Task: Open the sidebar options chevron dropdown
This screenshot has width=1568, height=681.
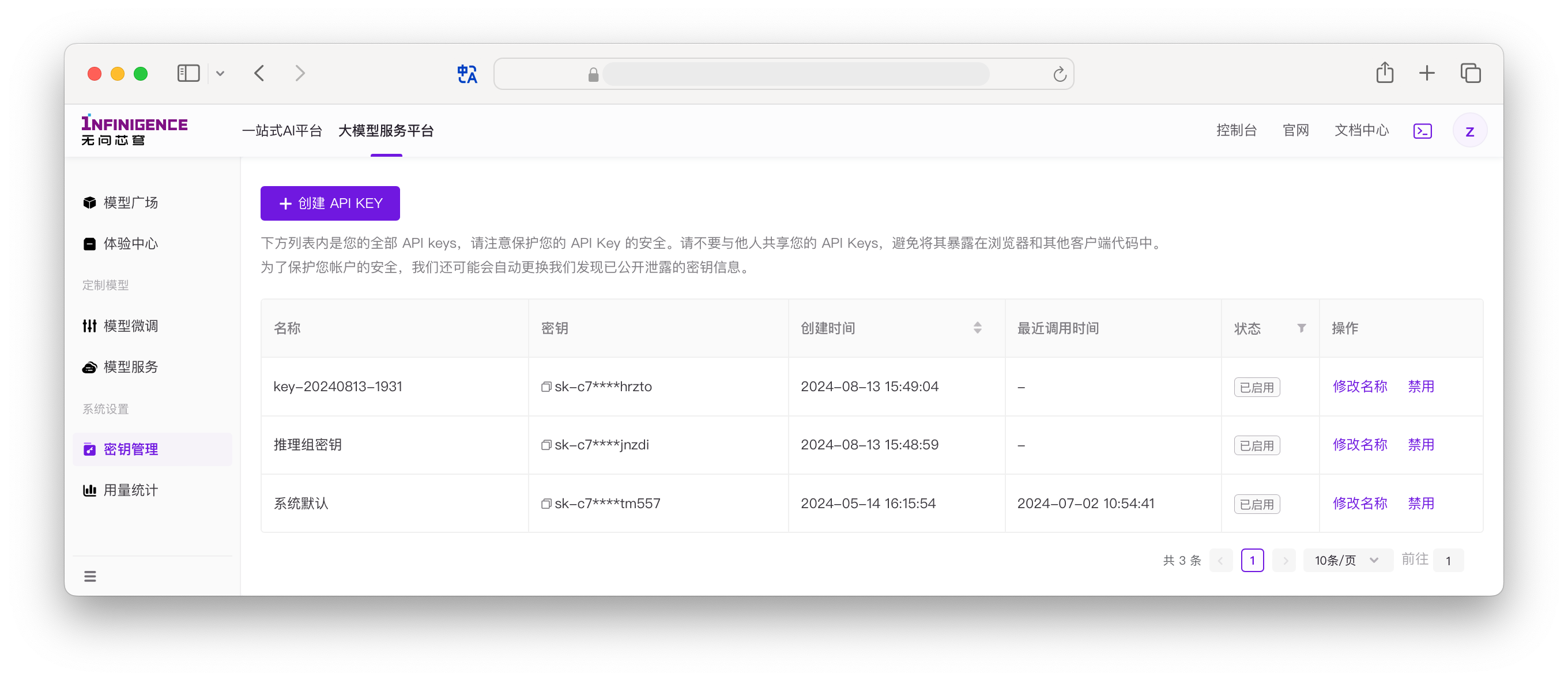Action: coord(220,74)
